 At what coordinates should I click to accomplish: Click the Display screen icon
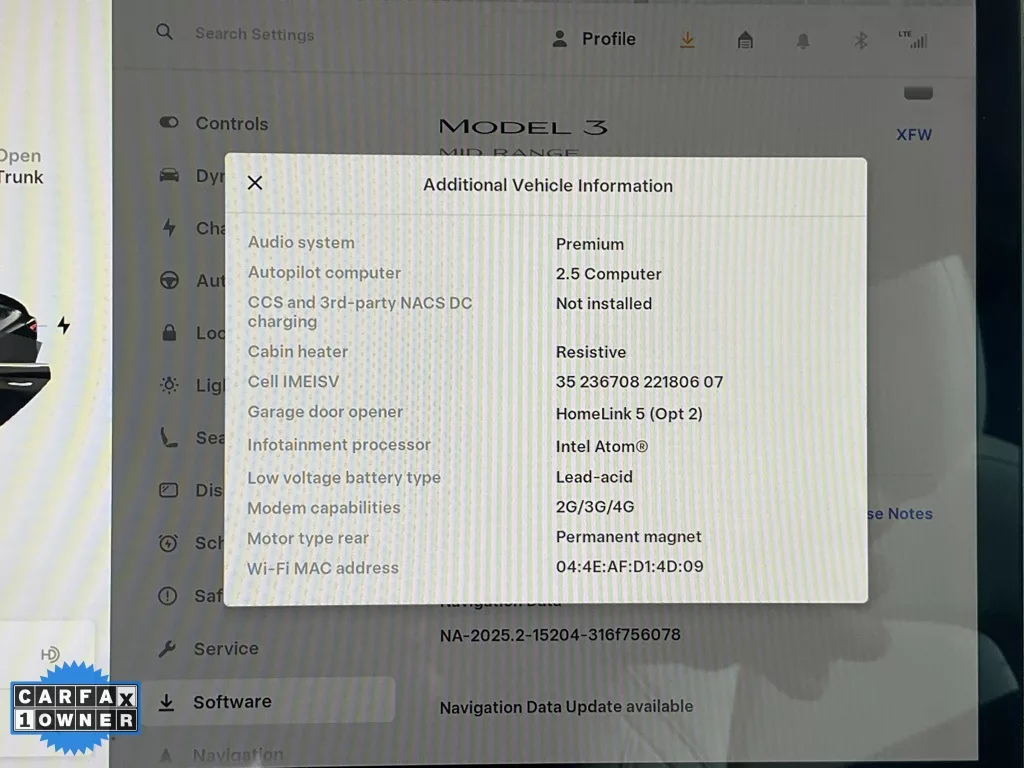click(169, 490)
